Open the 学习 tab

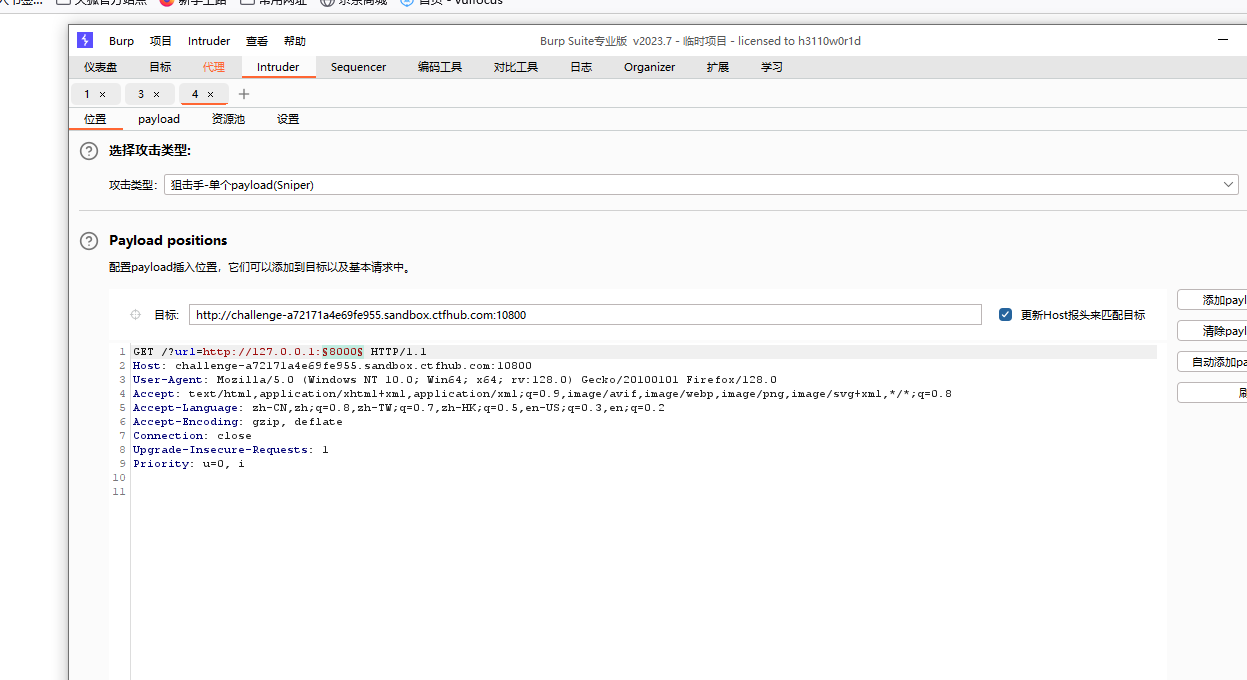[772, 67]
